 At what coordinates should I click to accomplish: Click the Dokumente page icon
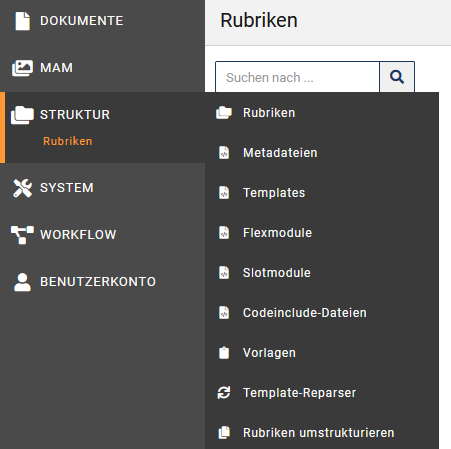click(23, 21)
